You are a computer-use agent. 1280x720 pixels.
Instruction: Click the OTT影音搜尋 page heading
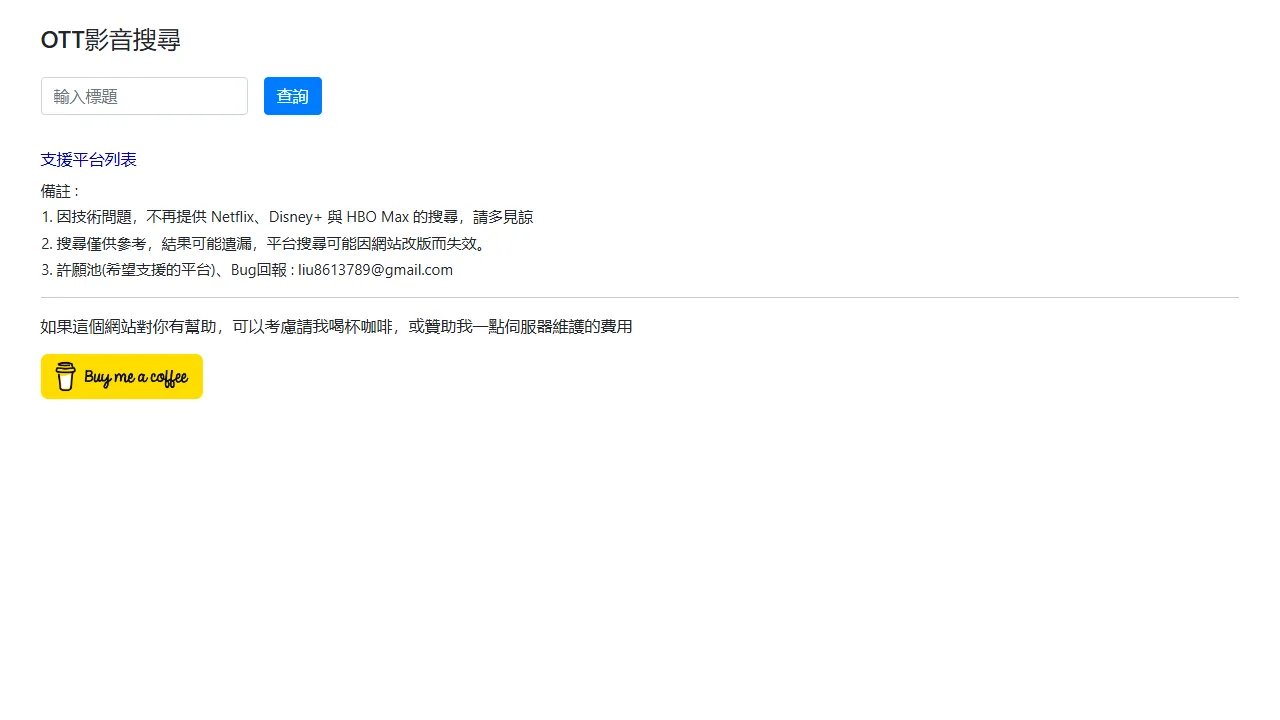pos(110,40)
